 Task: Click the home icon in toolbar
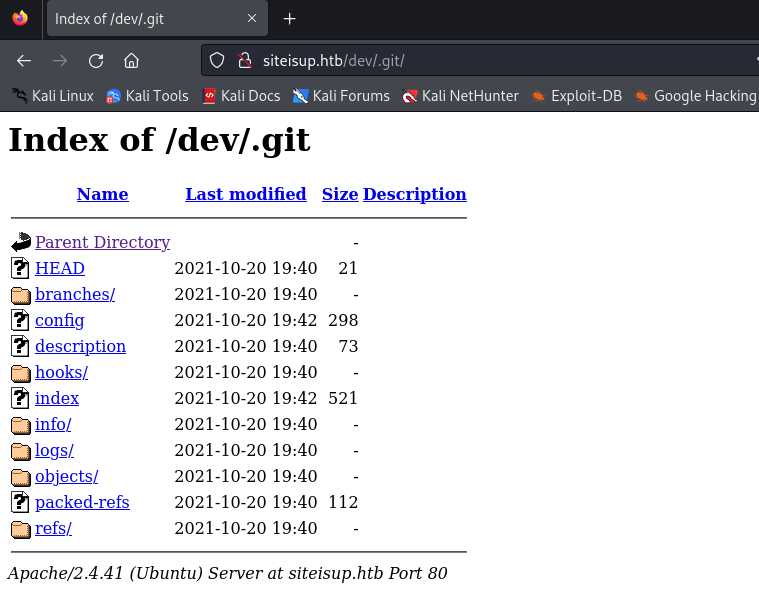[x=131, y=60]
